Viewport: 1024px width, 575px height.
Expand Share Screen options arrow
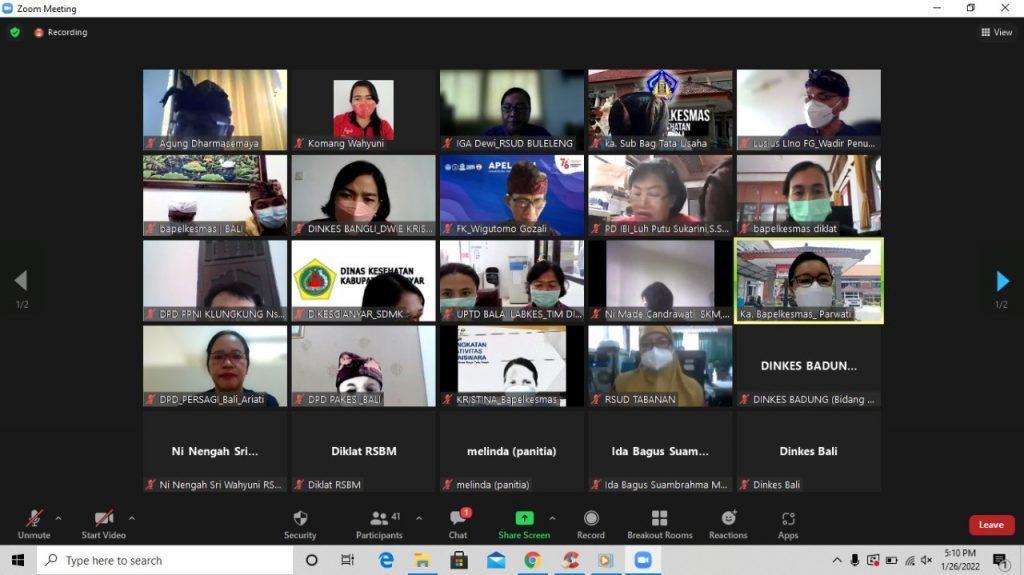tap(552, 518)
